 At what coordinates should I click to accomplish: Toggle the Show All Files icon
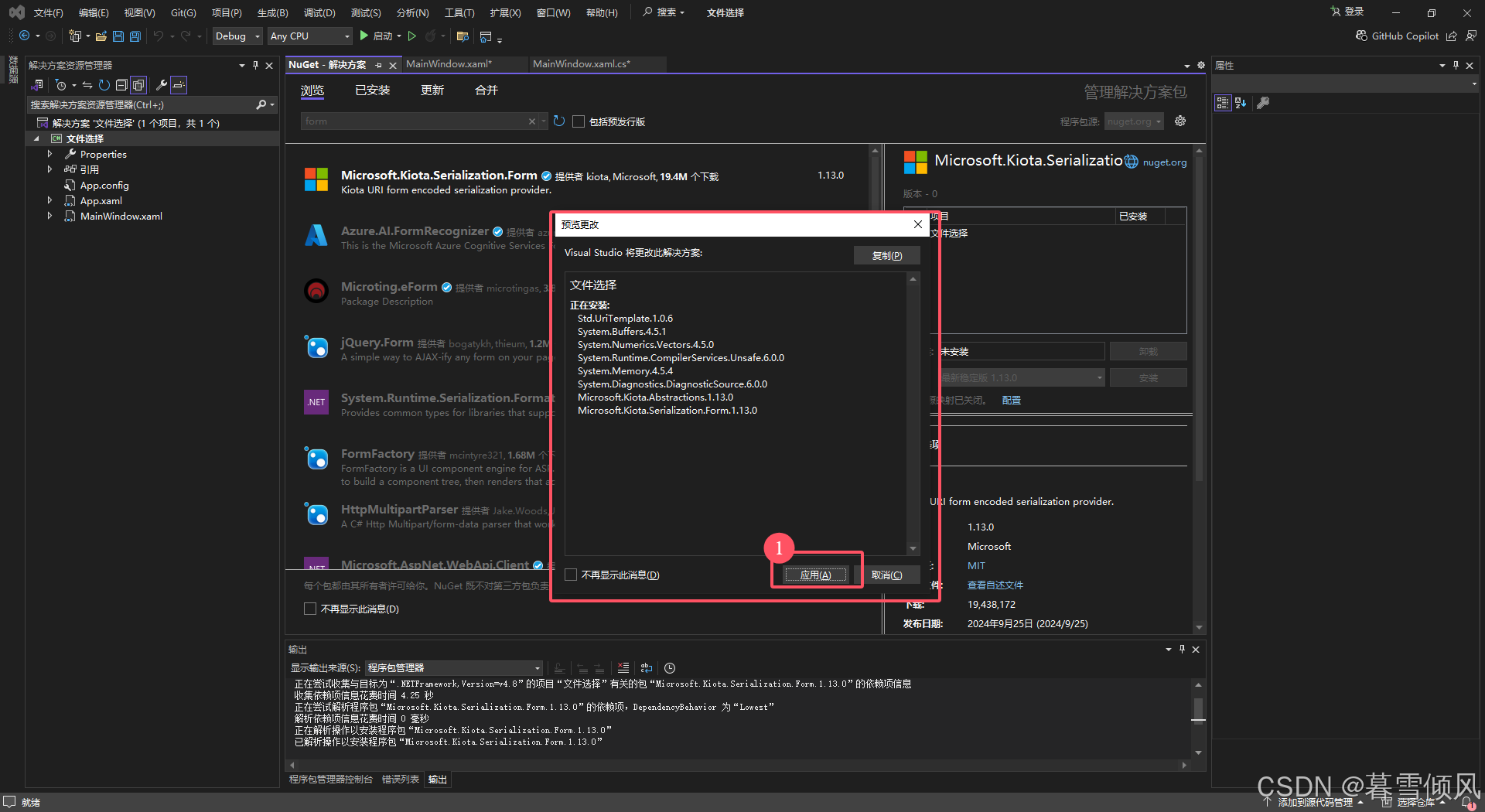(x=138, y=85)
